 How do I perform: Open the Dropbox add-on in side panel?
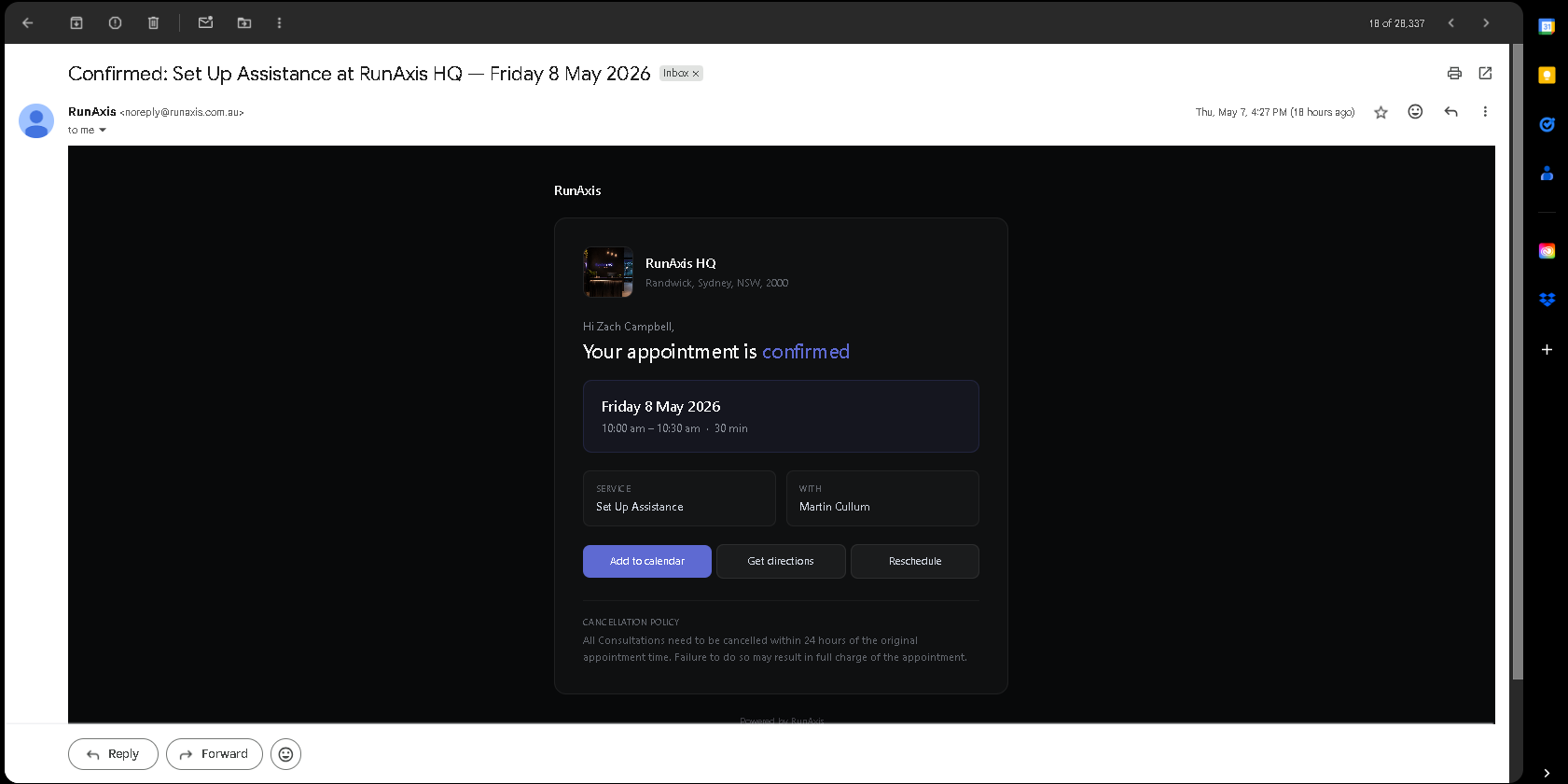point(1547,300)
